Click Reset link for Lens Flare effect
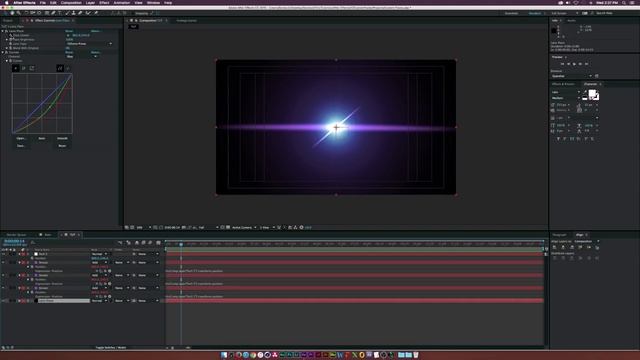This screenshot has width=640, height=360. [x=69, y=31]
